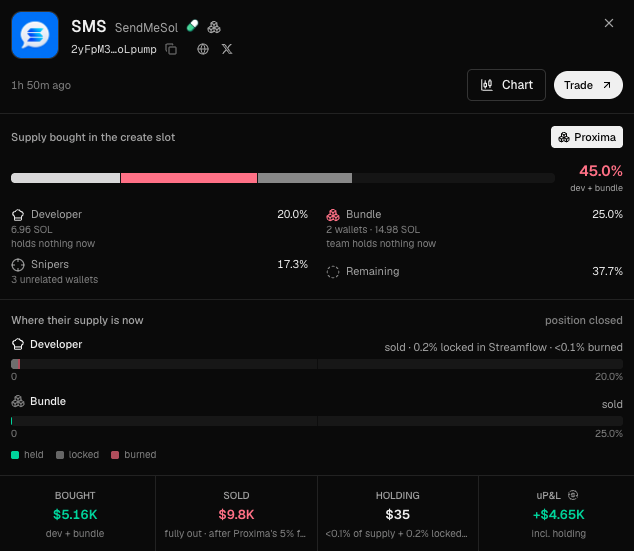Image resolution: width=634 pixels, height=551 pixels.
Task: Open the Trade link
Action: [x=588, y=85]
